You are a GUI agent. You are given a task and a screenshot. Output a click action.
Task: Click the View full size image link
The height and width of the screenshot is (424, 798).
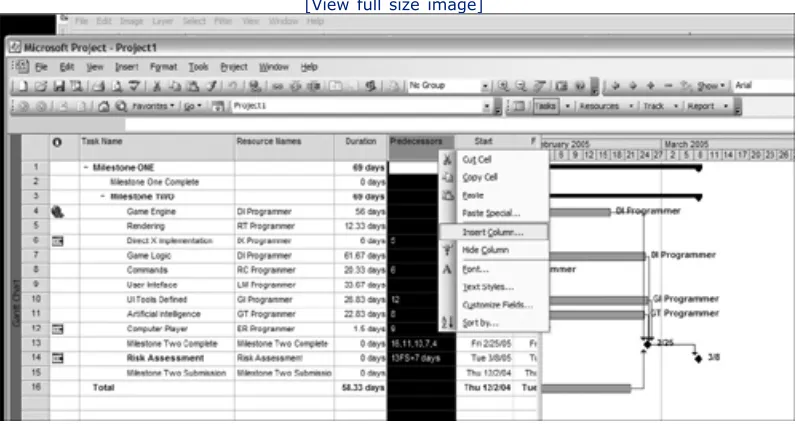(393, 6)
